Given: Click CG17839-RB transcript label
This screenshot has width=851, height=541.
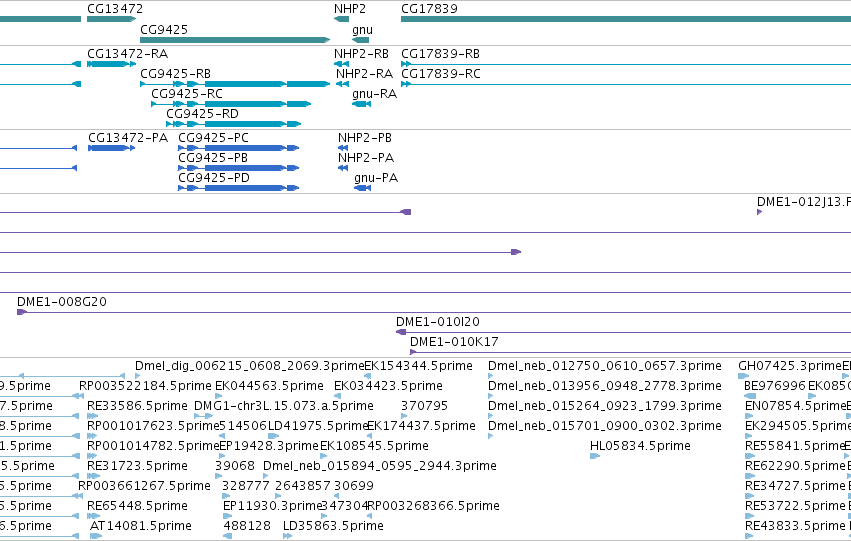Looking at the screenshot, I should [440, 54].
